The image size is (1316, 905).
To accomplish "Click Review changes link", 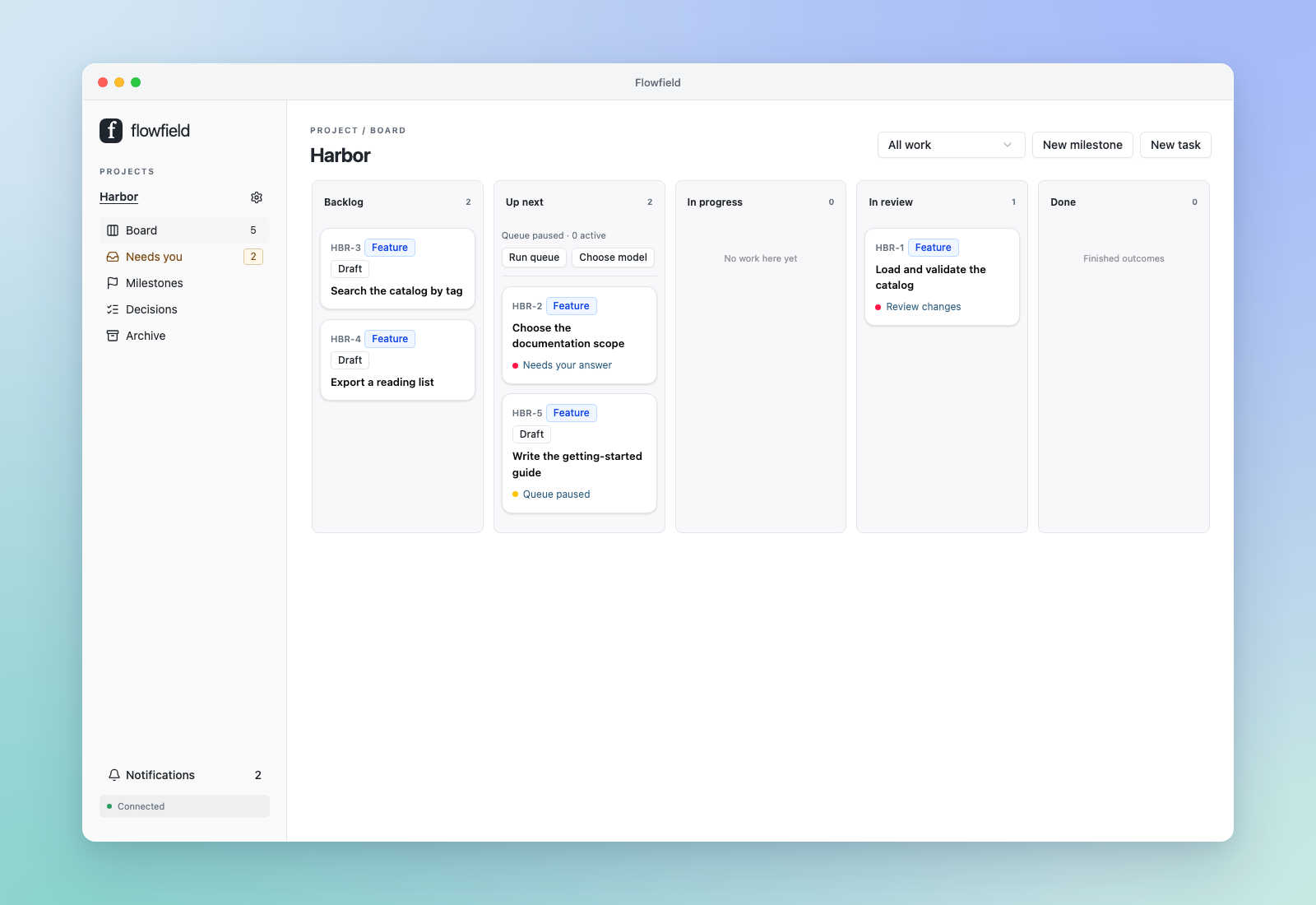I will [x=923, y=307].
